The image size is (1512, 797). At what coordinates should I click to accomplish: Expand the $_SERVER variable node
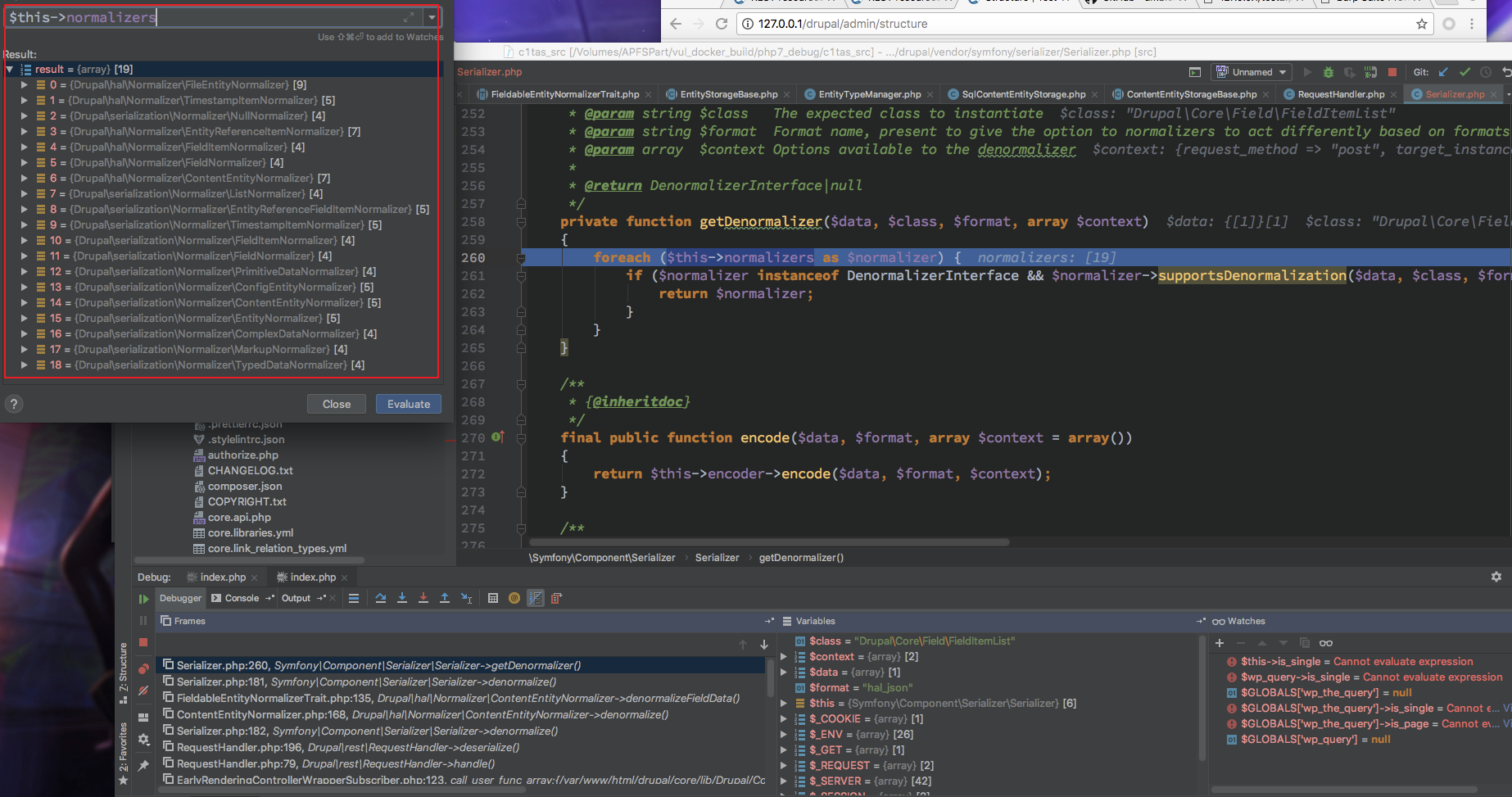[x=784, y=781]
